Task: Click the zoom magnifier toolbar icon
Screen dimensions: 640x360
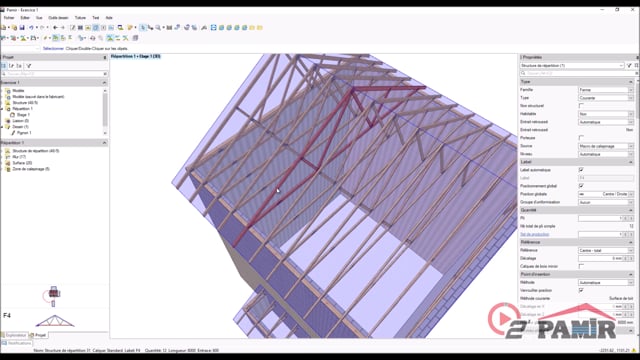Action: (x=158, y=28)
